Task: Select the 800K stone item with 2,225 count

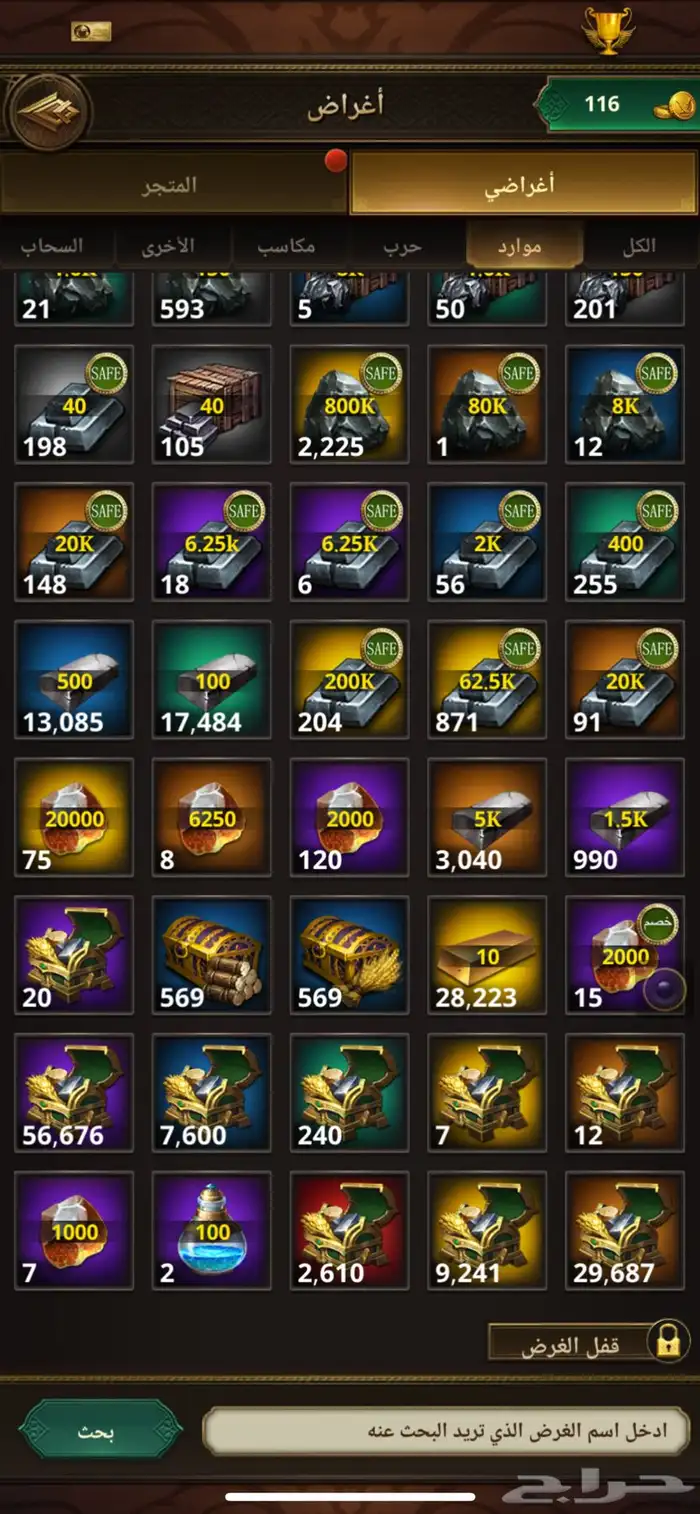Action: 349,404
